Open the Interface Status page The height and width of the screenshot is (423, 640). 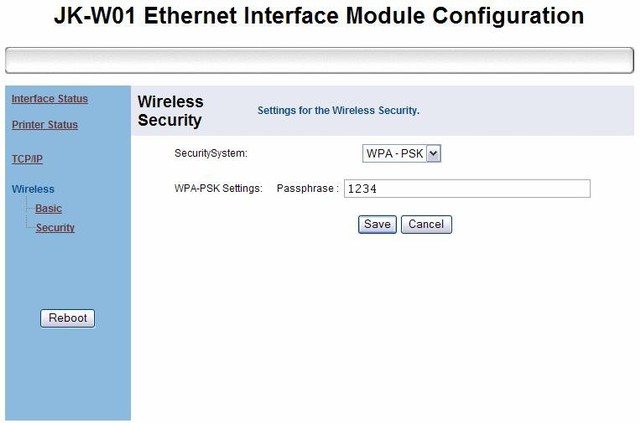pyautogui.click(x=49, y=99)
